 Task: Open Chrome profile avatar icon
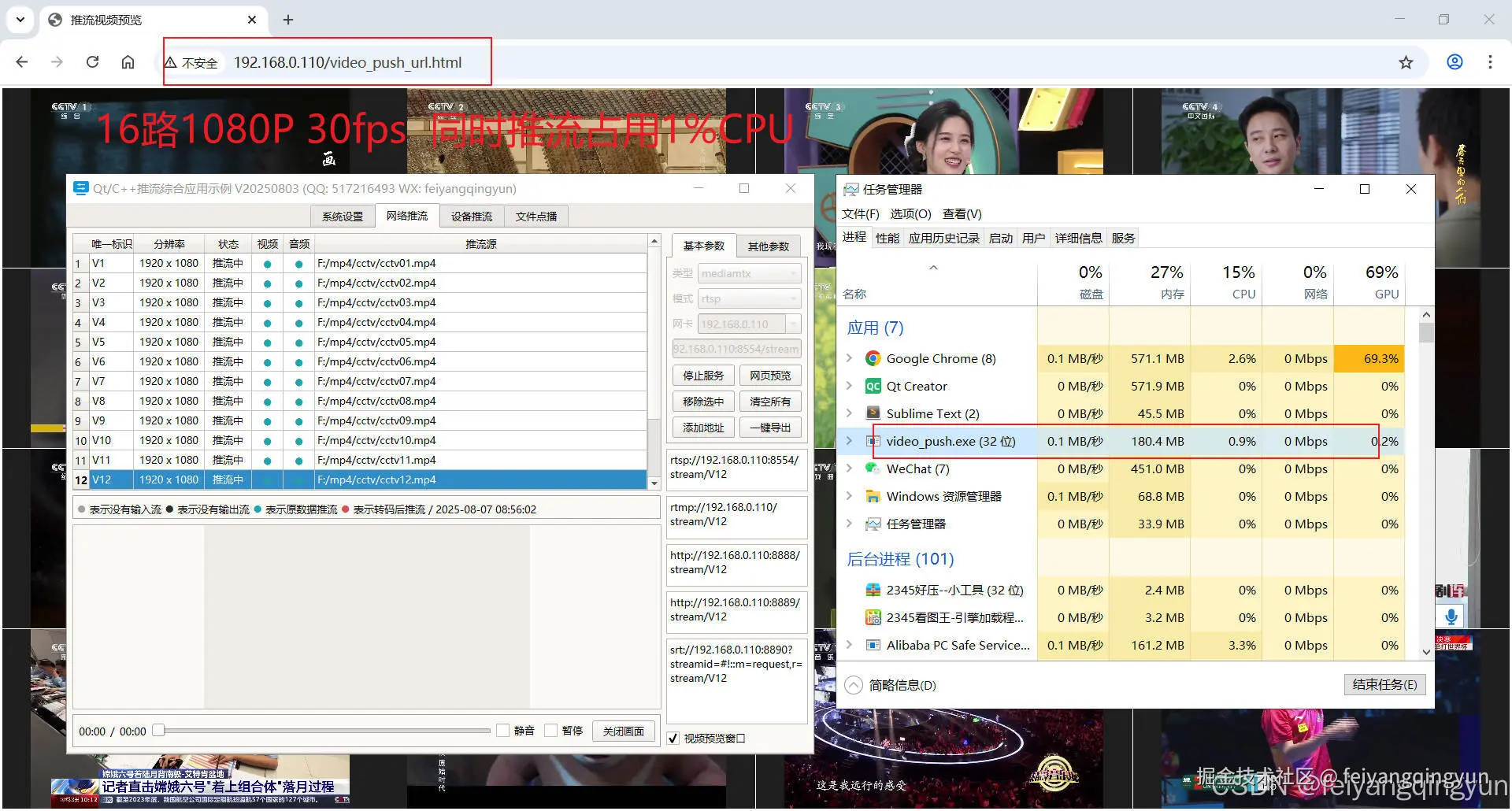click(x=1455, y=61)
